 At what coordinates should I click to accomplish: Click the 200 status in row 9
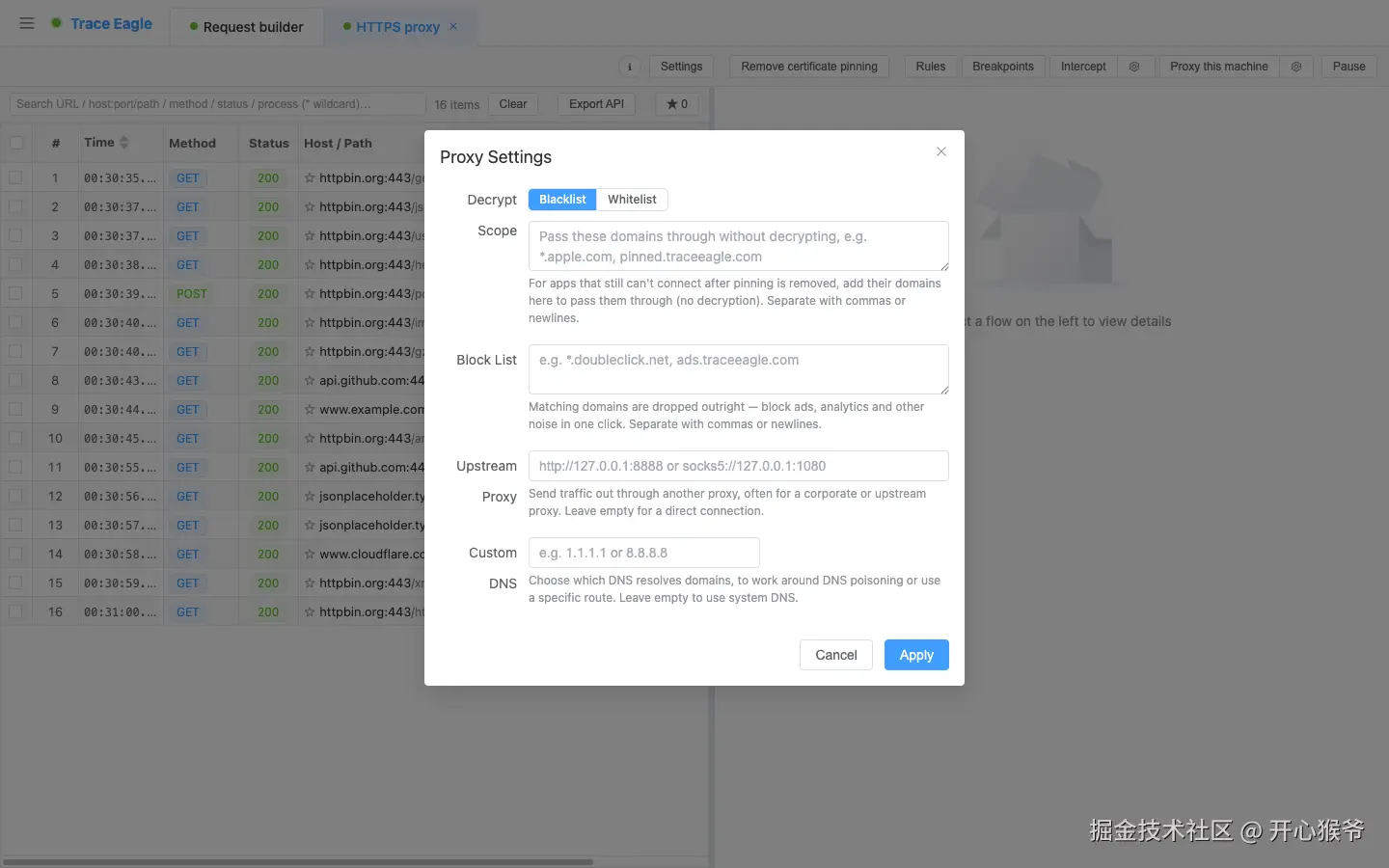pos(268,410)
